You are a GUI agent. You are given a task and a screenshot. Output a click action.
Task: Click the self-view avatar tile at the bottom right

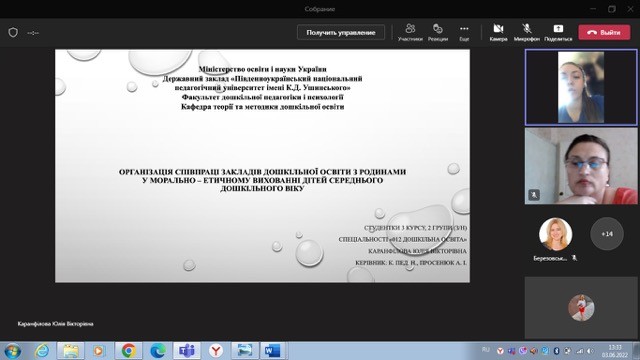581,308
